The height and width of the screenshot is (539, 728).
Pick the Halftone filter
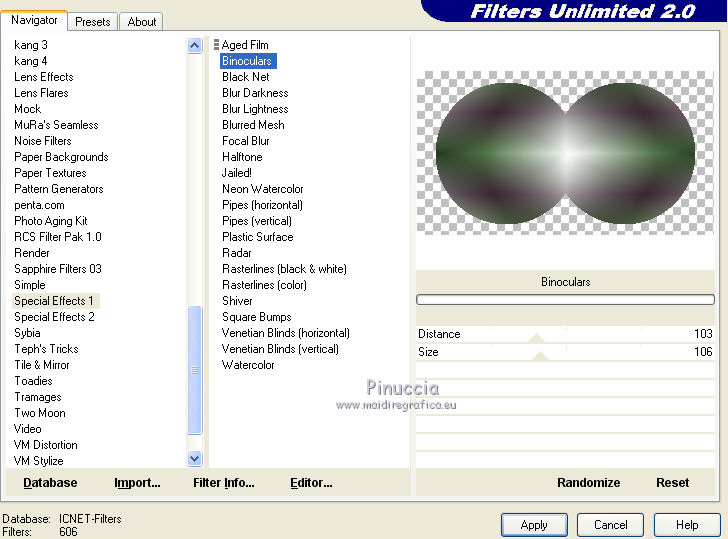click(242, 157)
